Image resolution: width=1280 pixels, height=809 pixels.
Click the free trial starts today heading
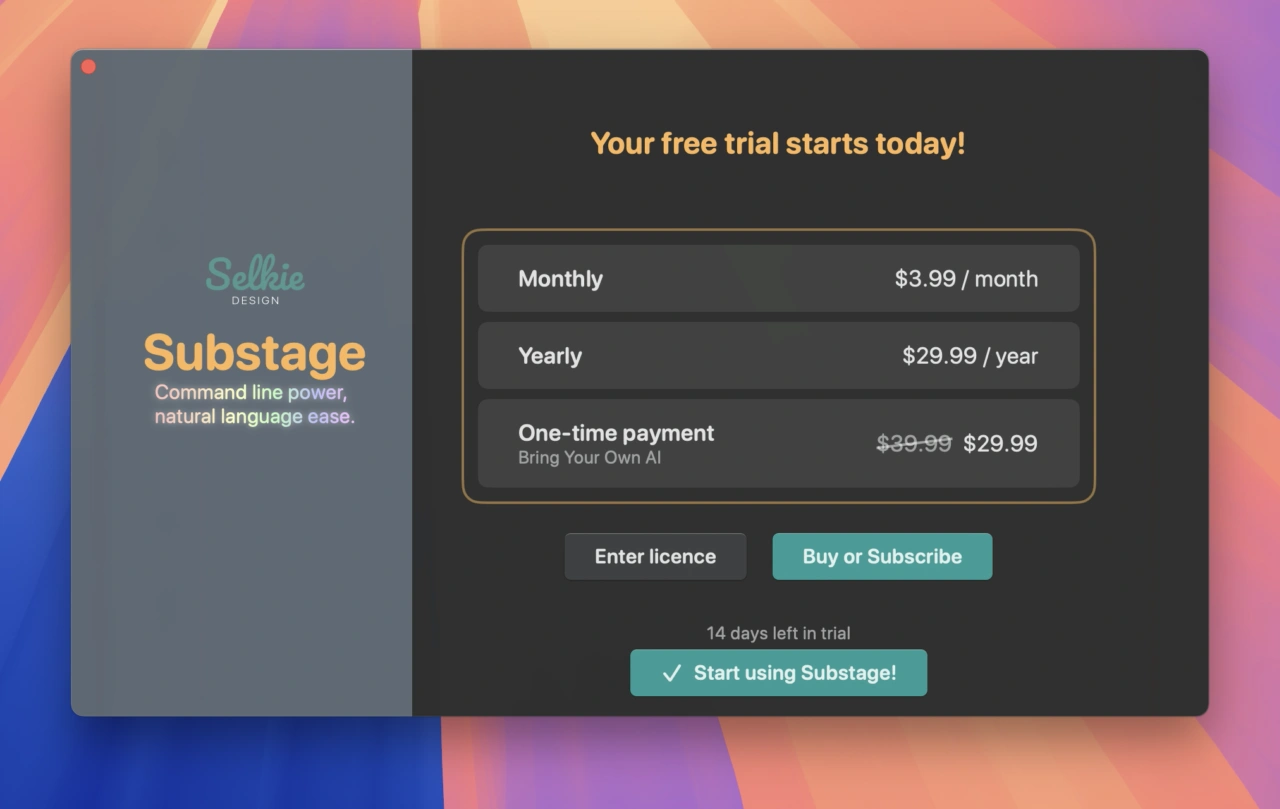778,143
